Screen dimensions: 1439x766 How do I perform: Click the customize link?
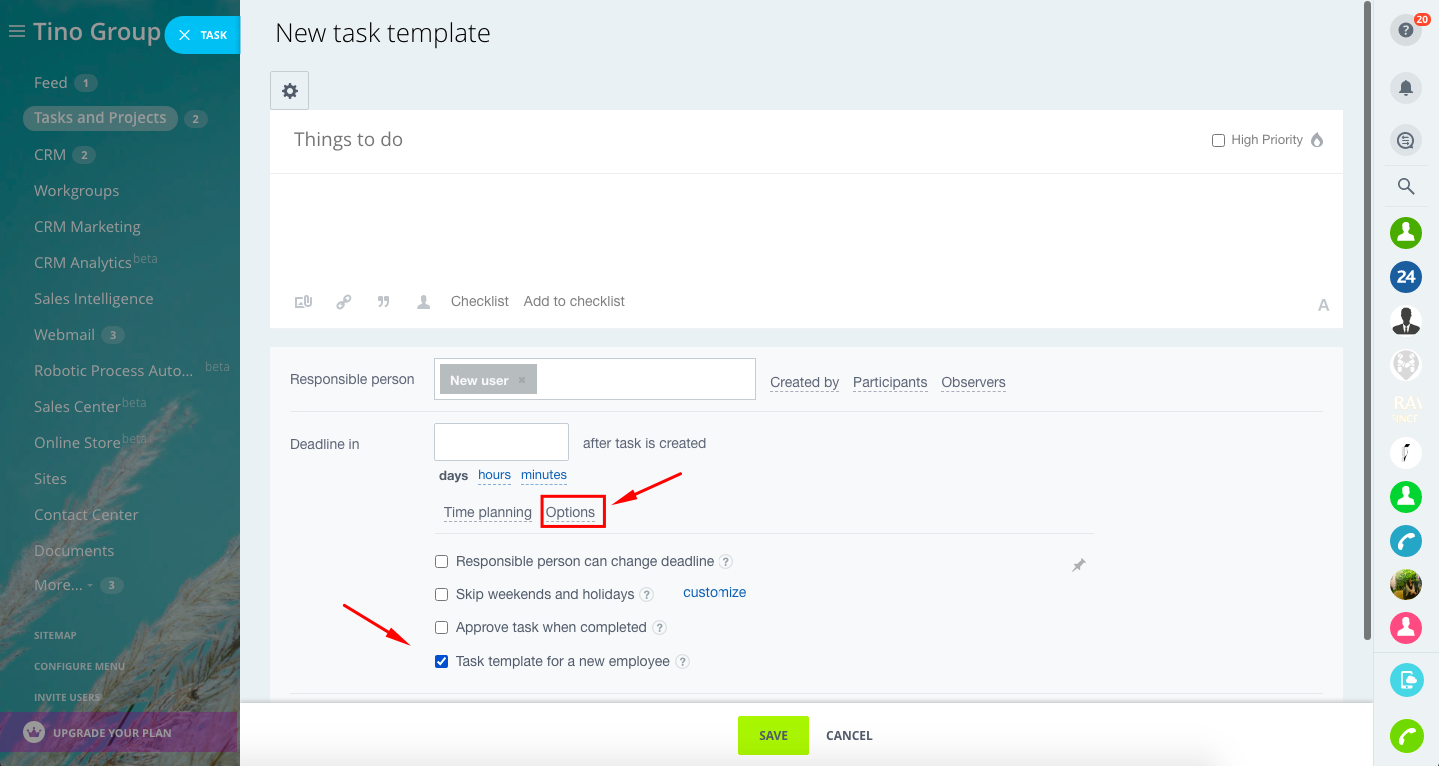714,592
